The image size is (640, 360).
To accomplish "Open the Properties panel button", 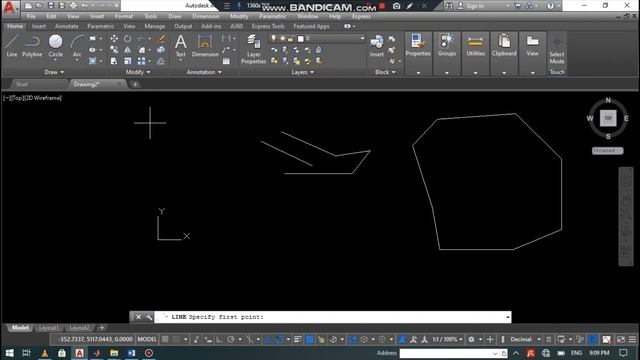I will 418,54.
